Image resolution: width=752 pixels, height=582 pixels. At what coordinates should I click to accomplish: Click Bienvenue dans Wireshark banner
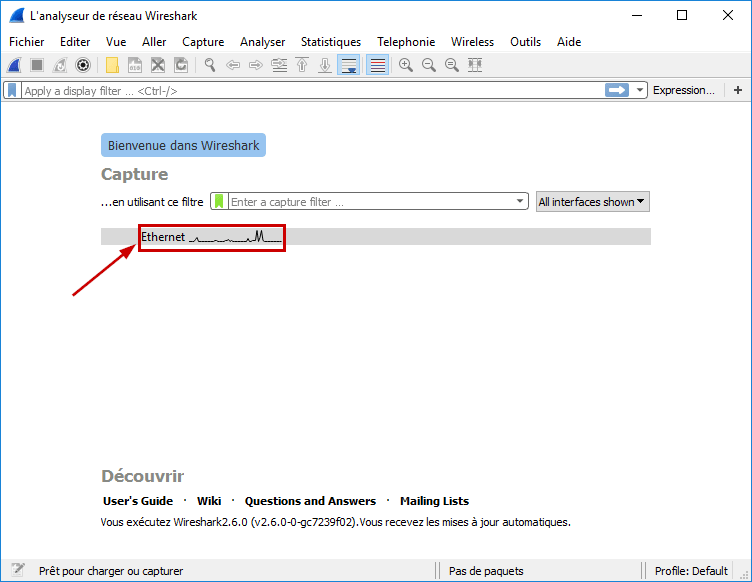183,145
